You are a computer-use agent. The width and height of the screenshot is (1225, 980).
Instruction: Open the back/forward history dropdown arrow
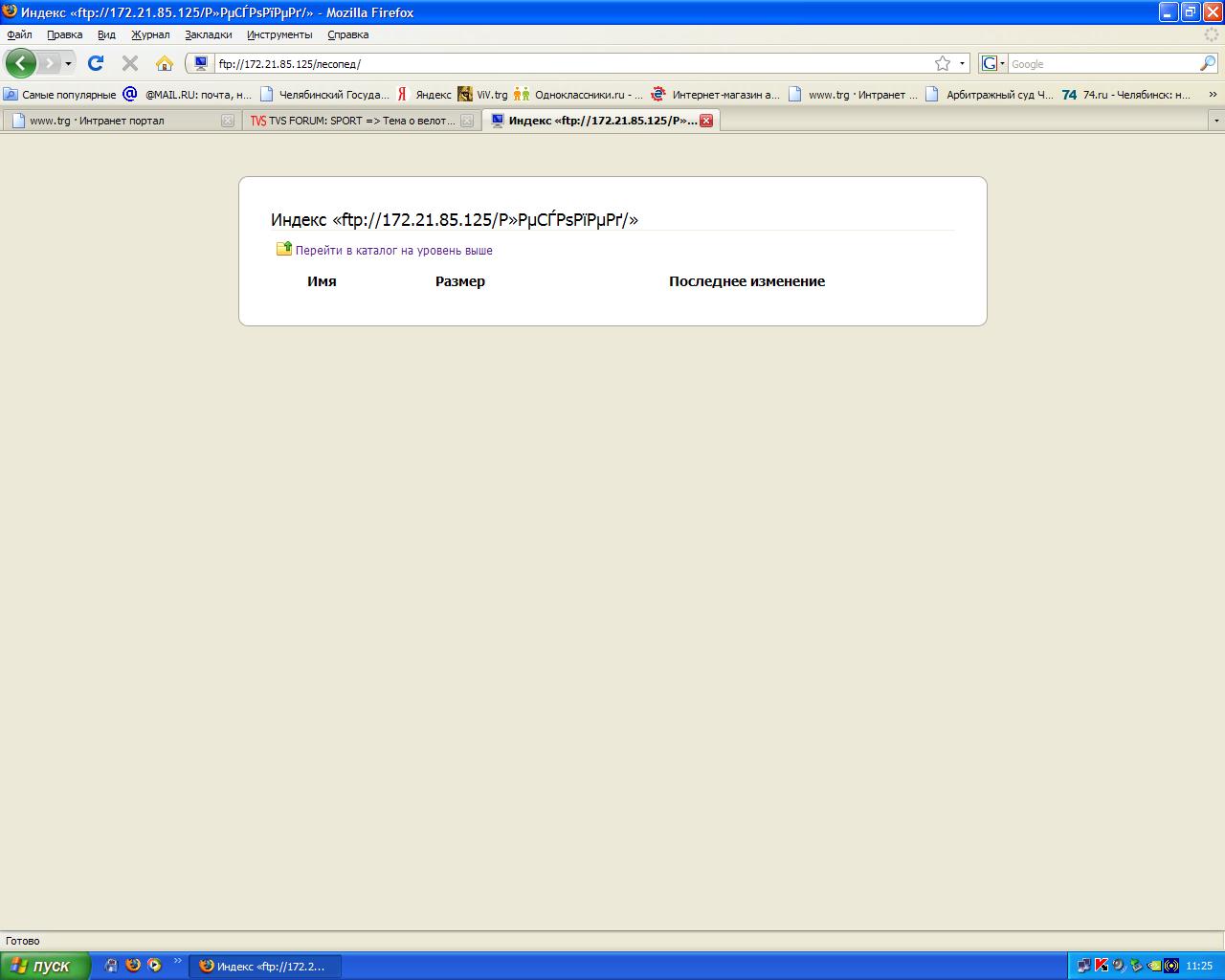[x=68, y=64]
